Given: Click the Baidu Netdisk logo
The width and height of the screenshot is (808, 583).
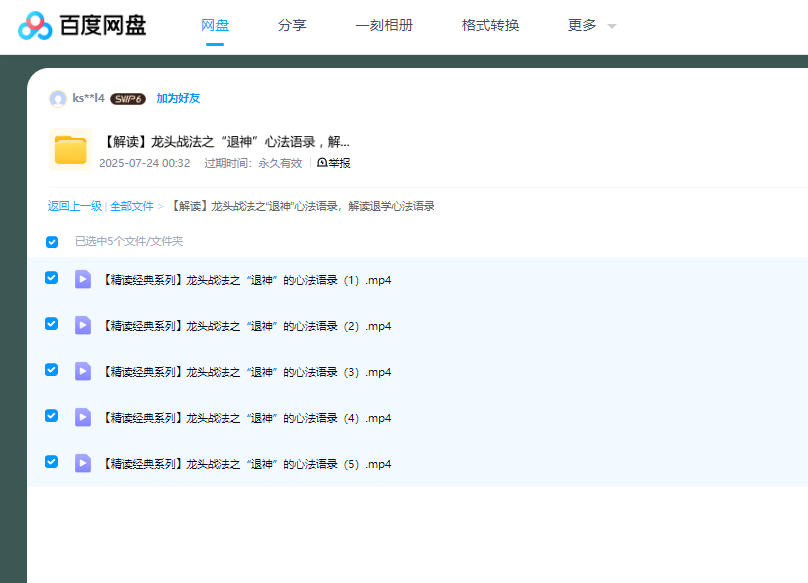Looking at the screenshot, I should point(82,26).
